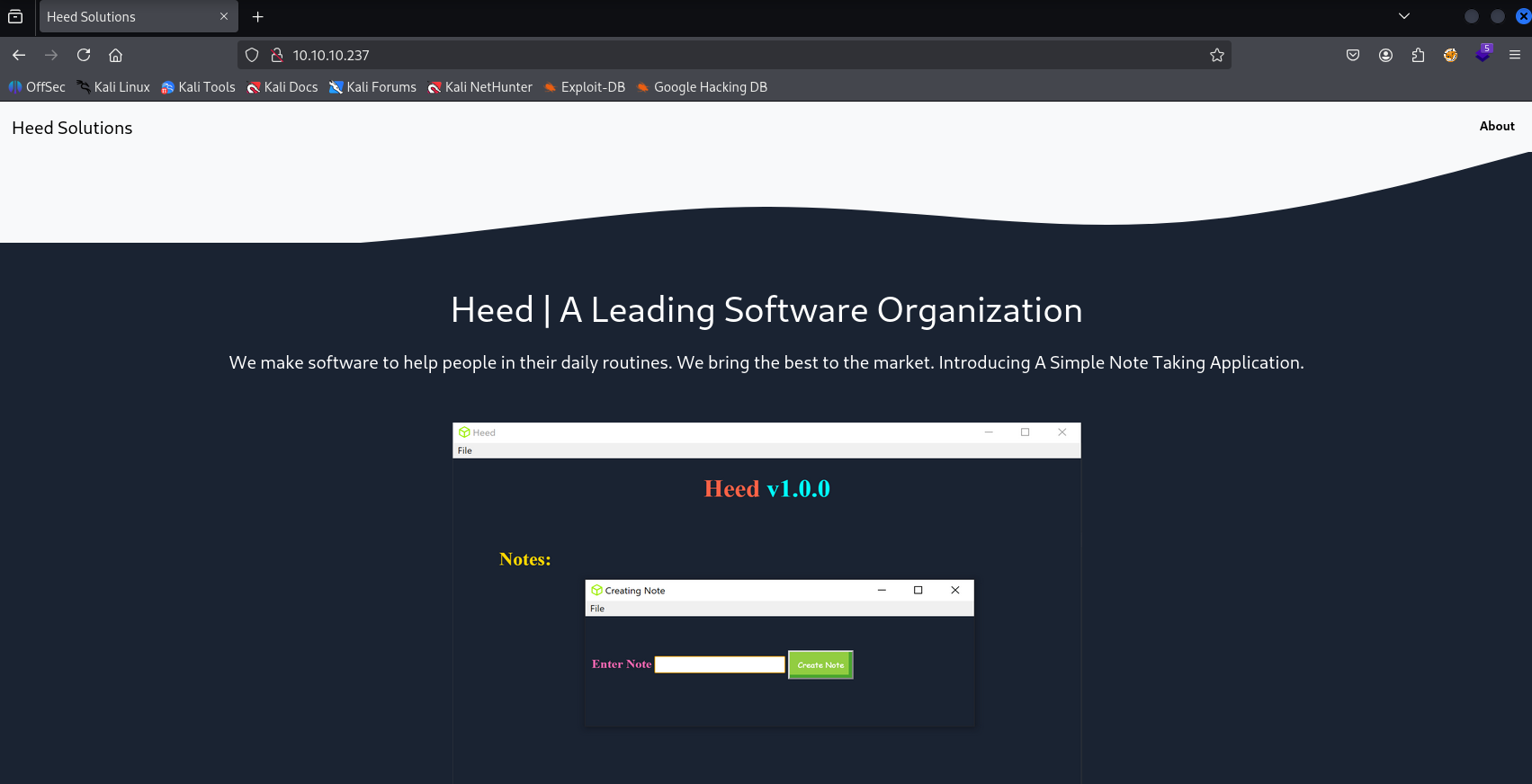Click the Heed v1.0.0 title text
The image size is (1532, 784).
point(766,488)
